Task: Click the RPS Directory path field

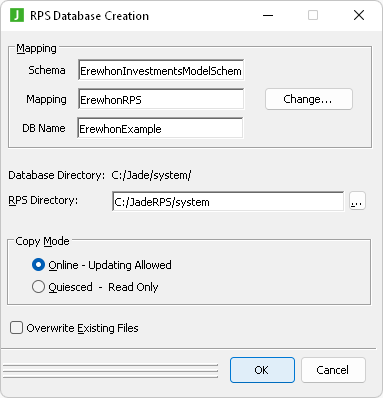Action: (x=228, y=201)
